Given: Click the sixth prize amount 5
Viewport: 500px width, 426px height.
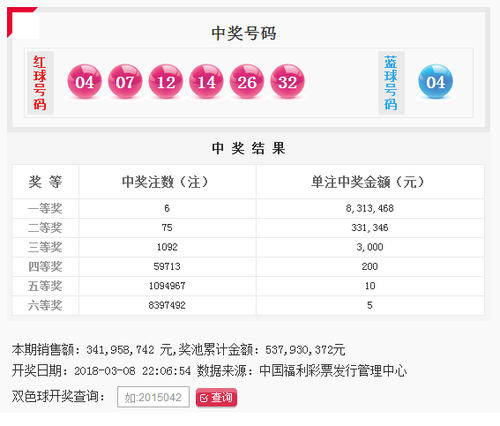Looking at the screenshot, I should [370, 305].
